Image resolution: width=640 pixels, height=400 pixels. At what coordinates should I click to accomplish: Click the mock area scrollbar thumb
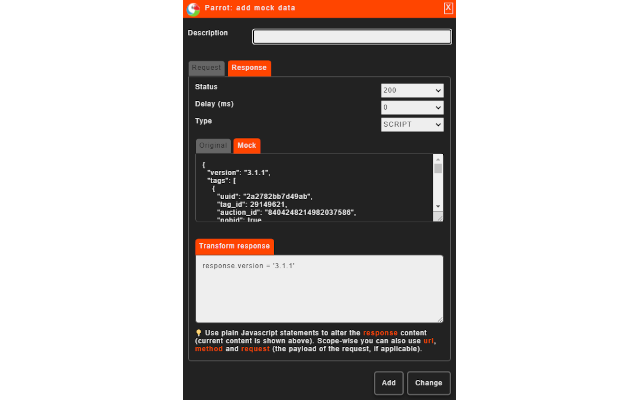(x=438, y=169)
